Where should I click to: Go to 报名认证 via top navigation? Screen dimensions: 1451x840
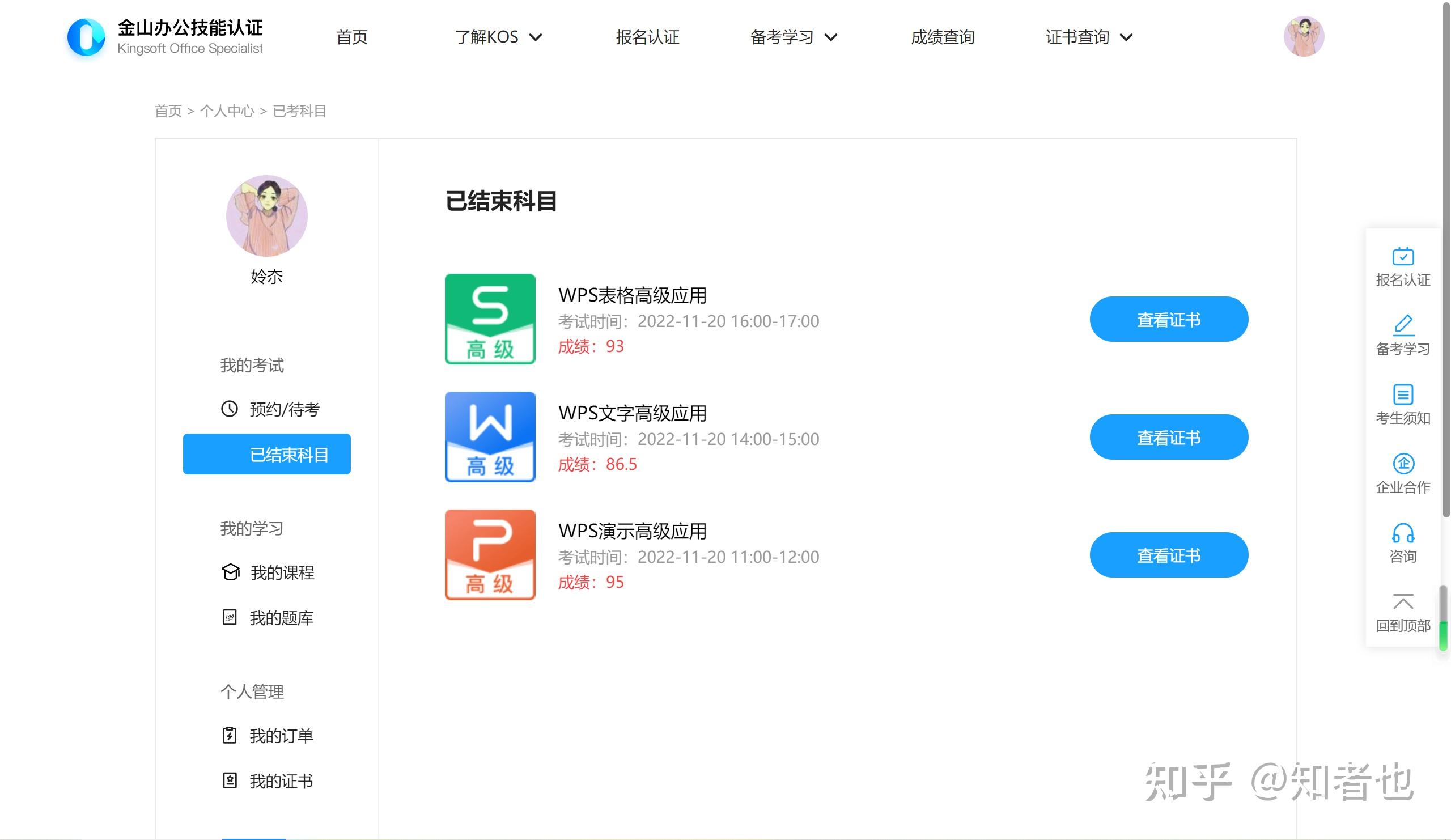647,37
